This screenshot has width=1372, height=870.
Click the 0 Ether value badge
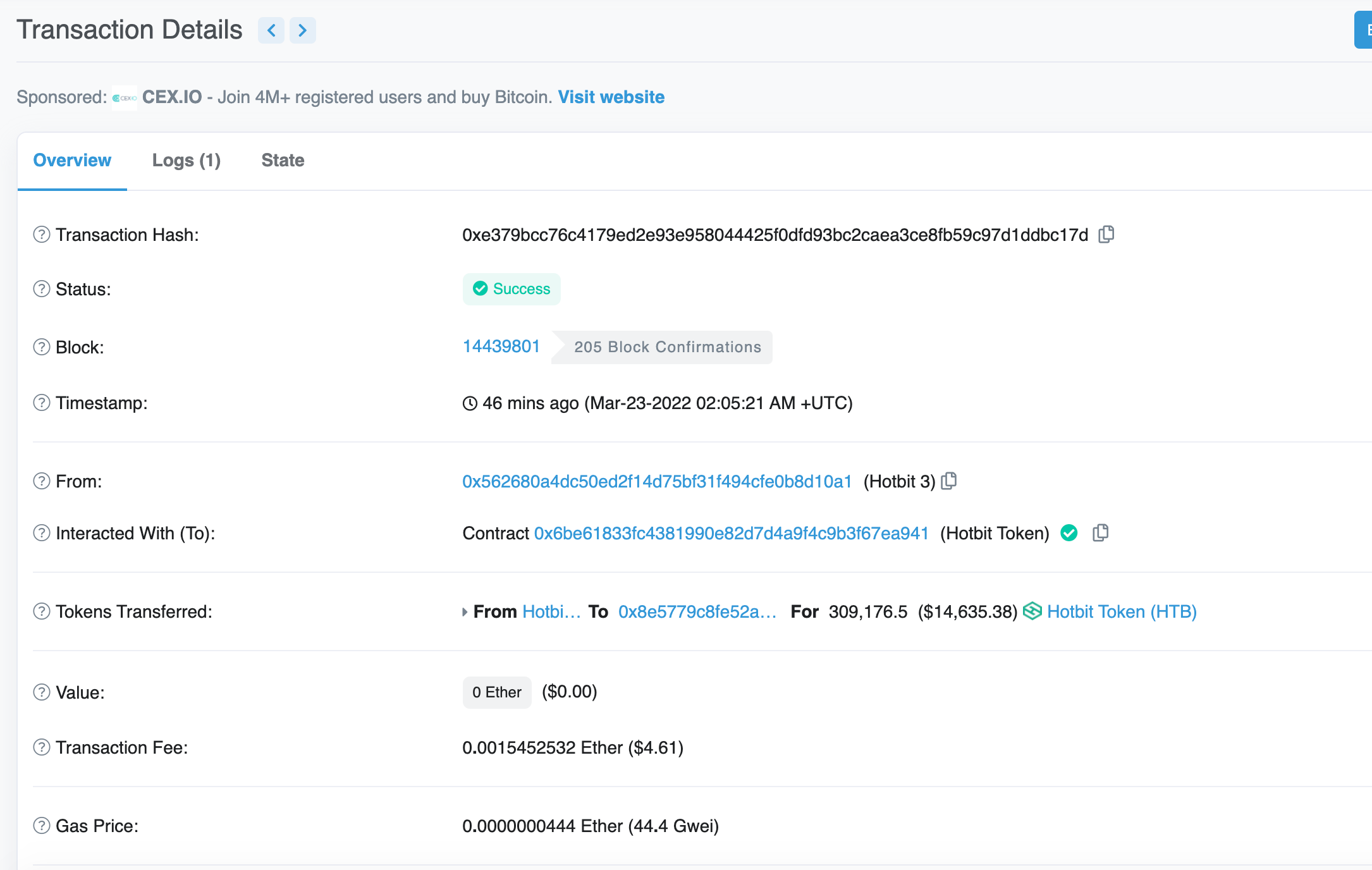(x=496, y=692)
